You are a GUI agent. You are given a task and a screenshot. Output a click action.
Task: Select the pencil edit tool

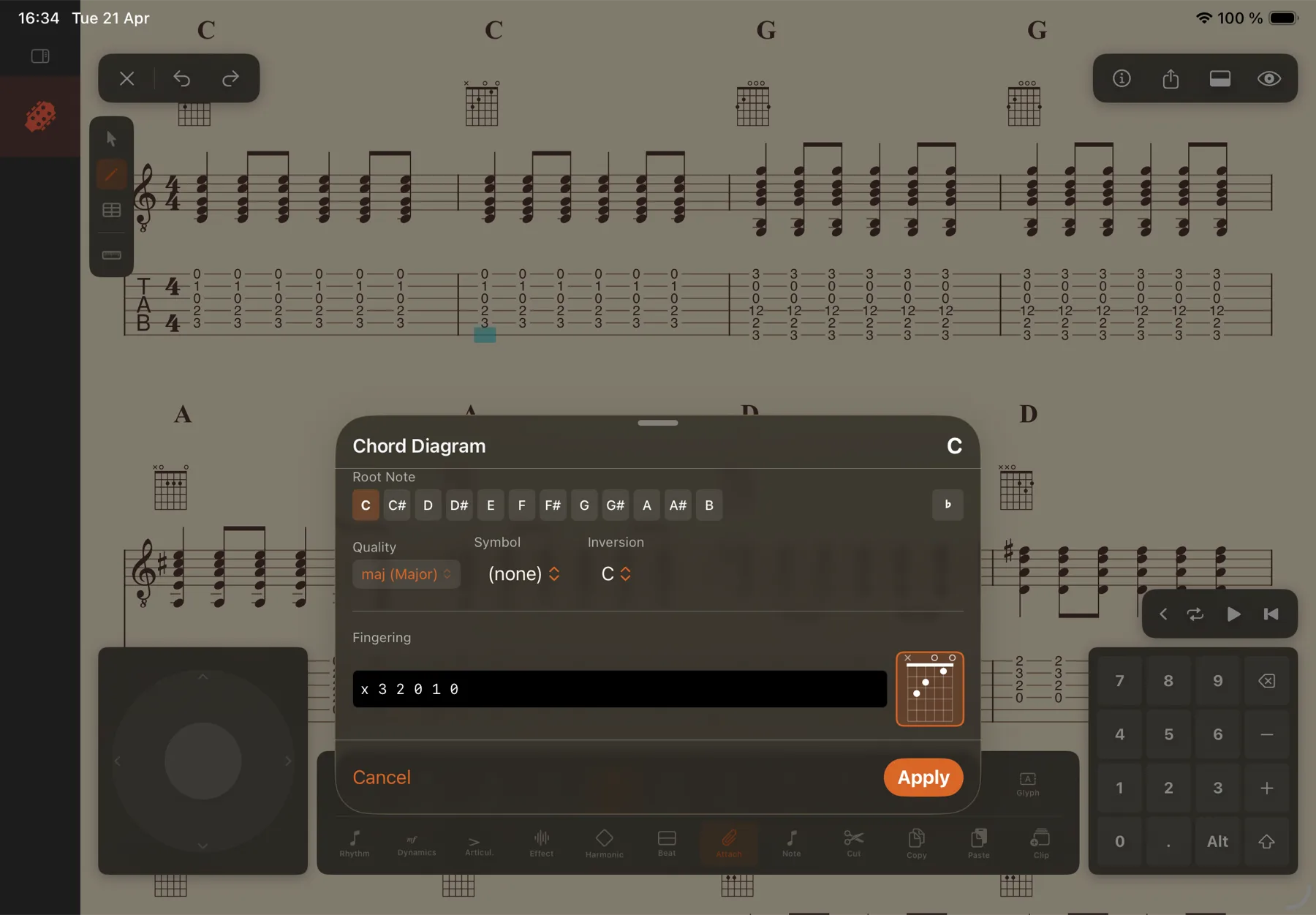click(x=111, y=175)
